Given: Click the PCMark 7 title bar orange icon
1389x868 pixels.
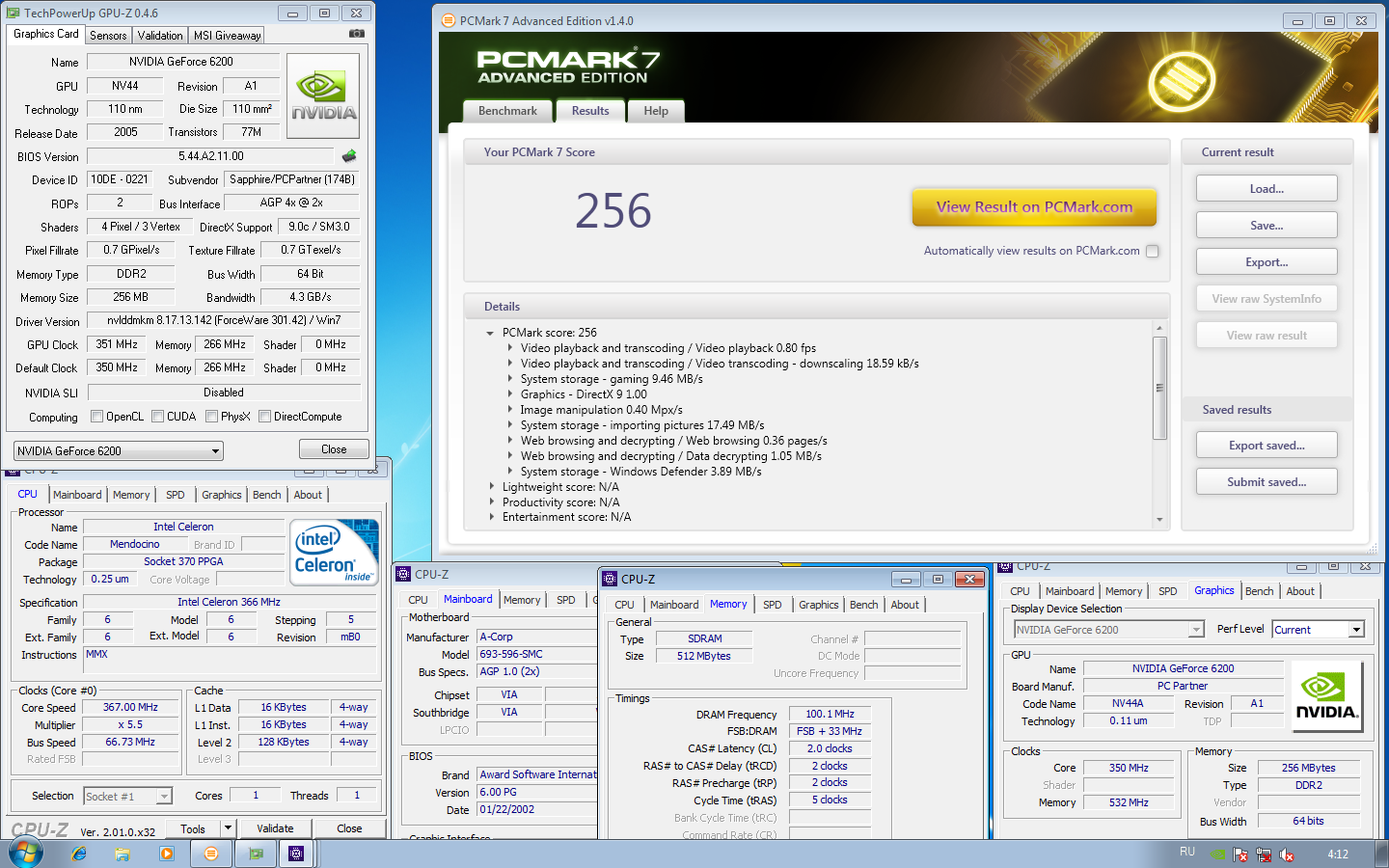Looking at the screenshot, I should 449,20.
